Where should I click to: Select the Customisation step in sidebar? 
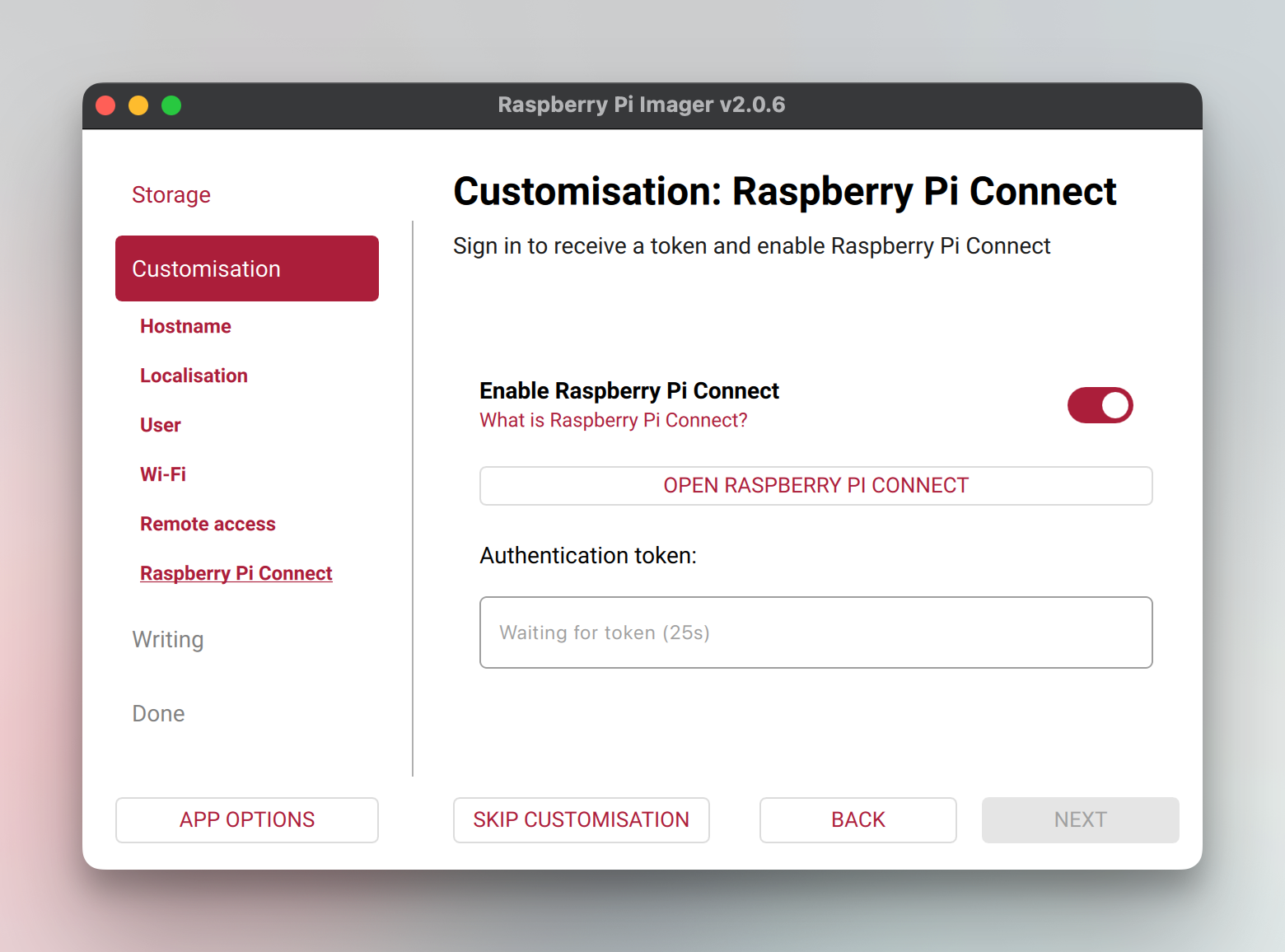point(247,268)
